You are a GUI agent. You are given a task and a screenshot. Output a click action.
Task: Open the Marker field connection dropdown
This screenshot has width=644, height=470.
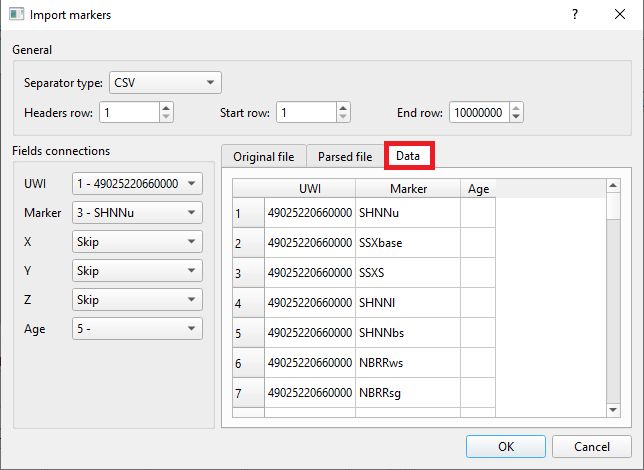pos(137,212)
